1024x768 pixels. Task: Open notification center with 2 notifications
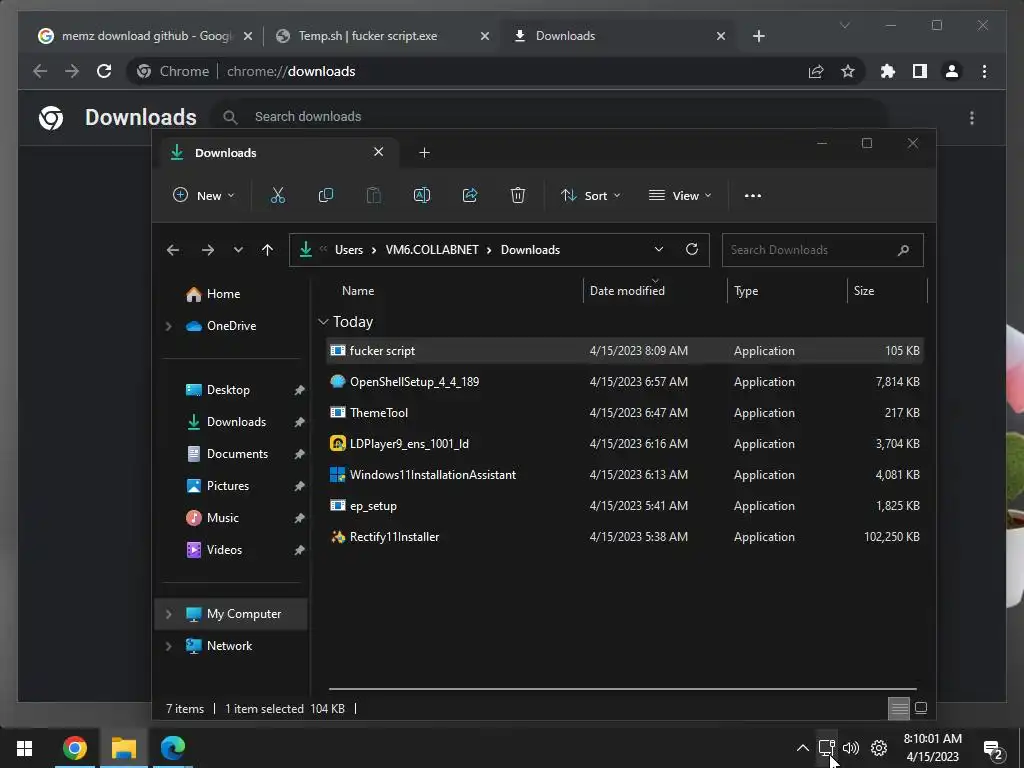coord(993,750)
